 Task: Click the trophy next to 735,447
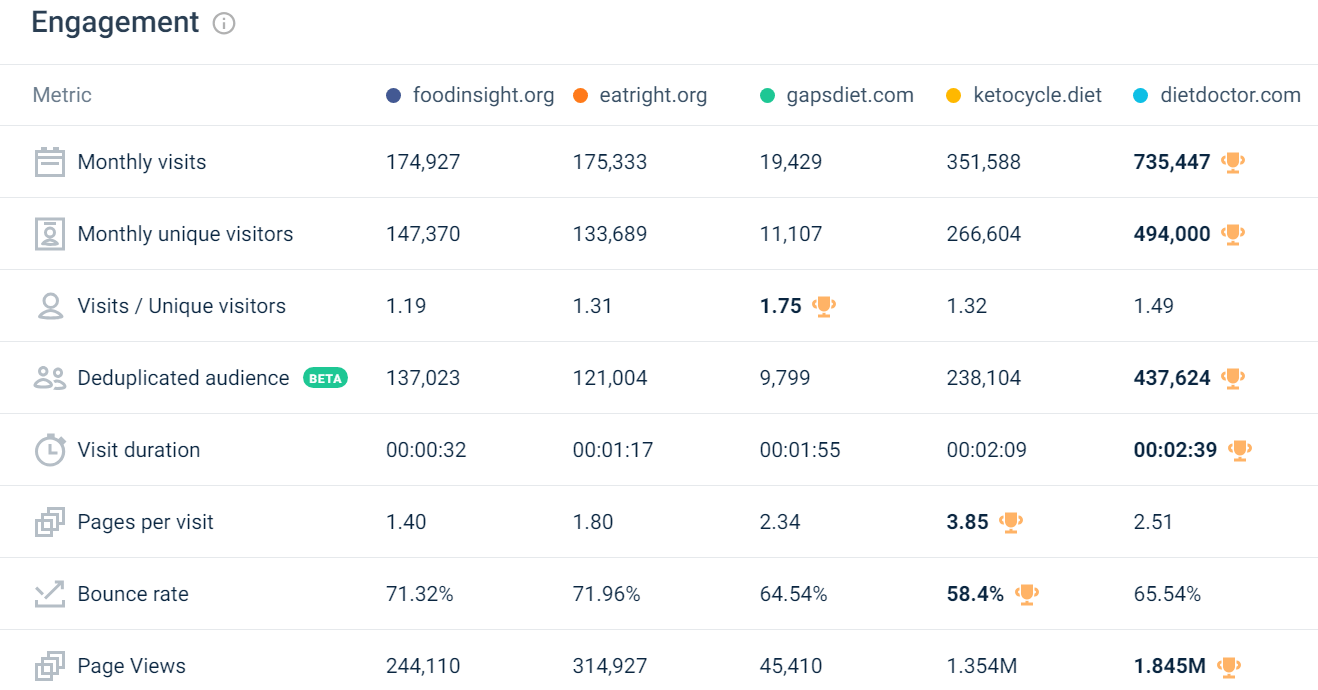tap(1233, 162)
